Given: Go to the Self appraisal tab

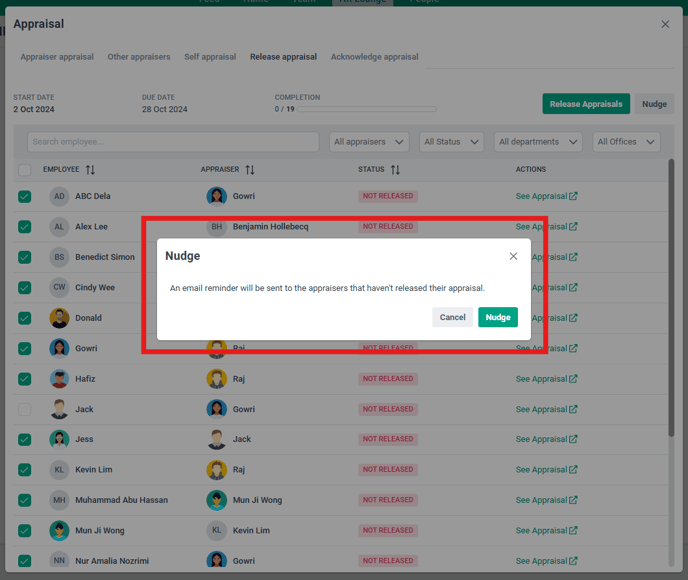Looking at the screenshot, I should click(x=210, y=57).
